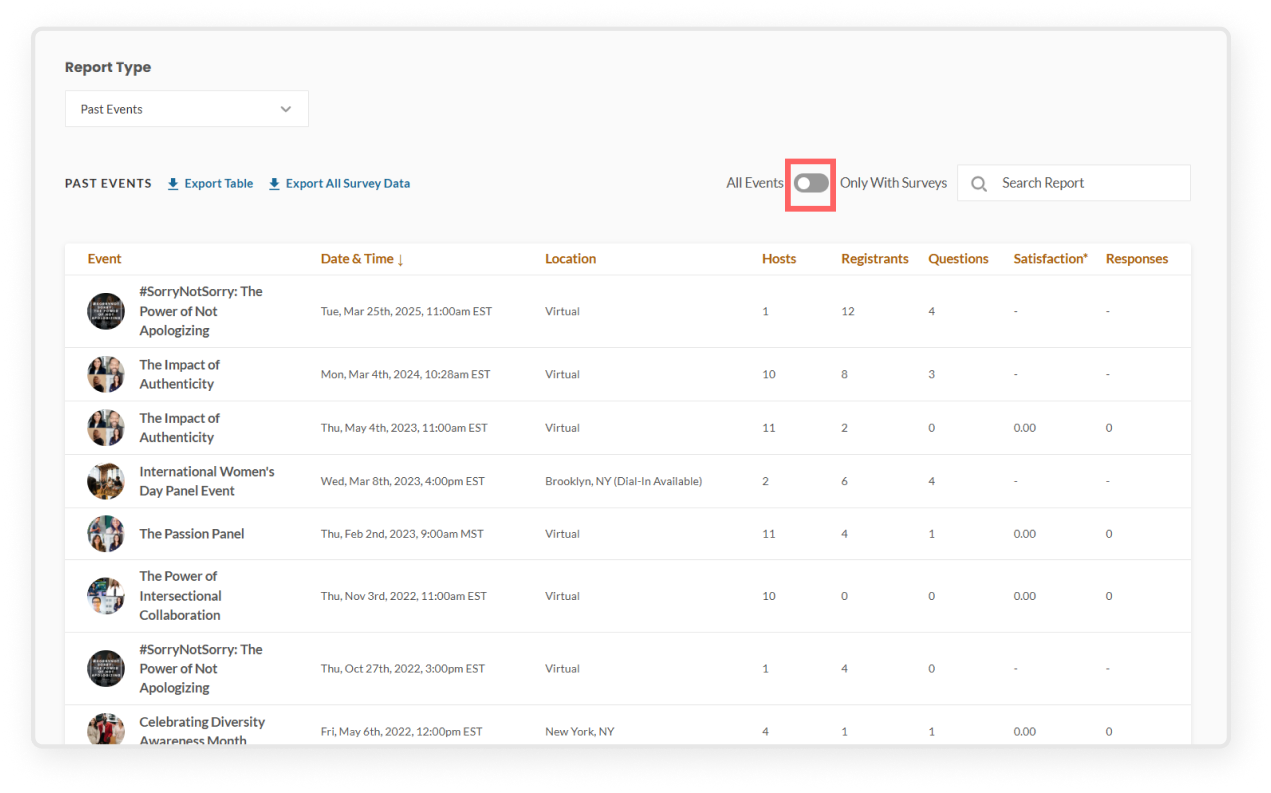The image size is (1271, 793).
Task: Click the Export All Survey Data link
Action: (339, 184)
